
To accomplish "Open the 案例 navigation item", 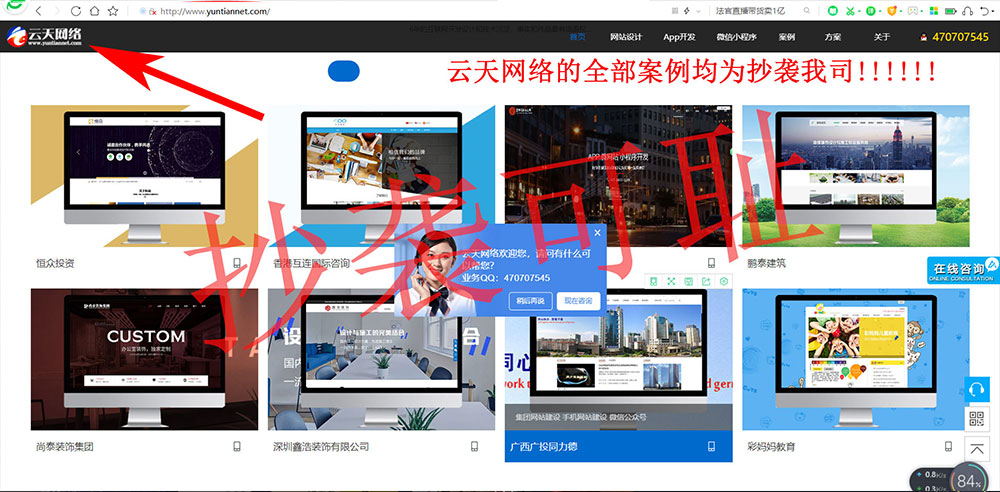I will pyautogui.click(x=786, y=37).
